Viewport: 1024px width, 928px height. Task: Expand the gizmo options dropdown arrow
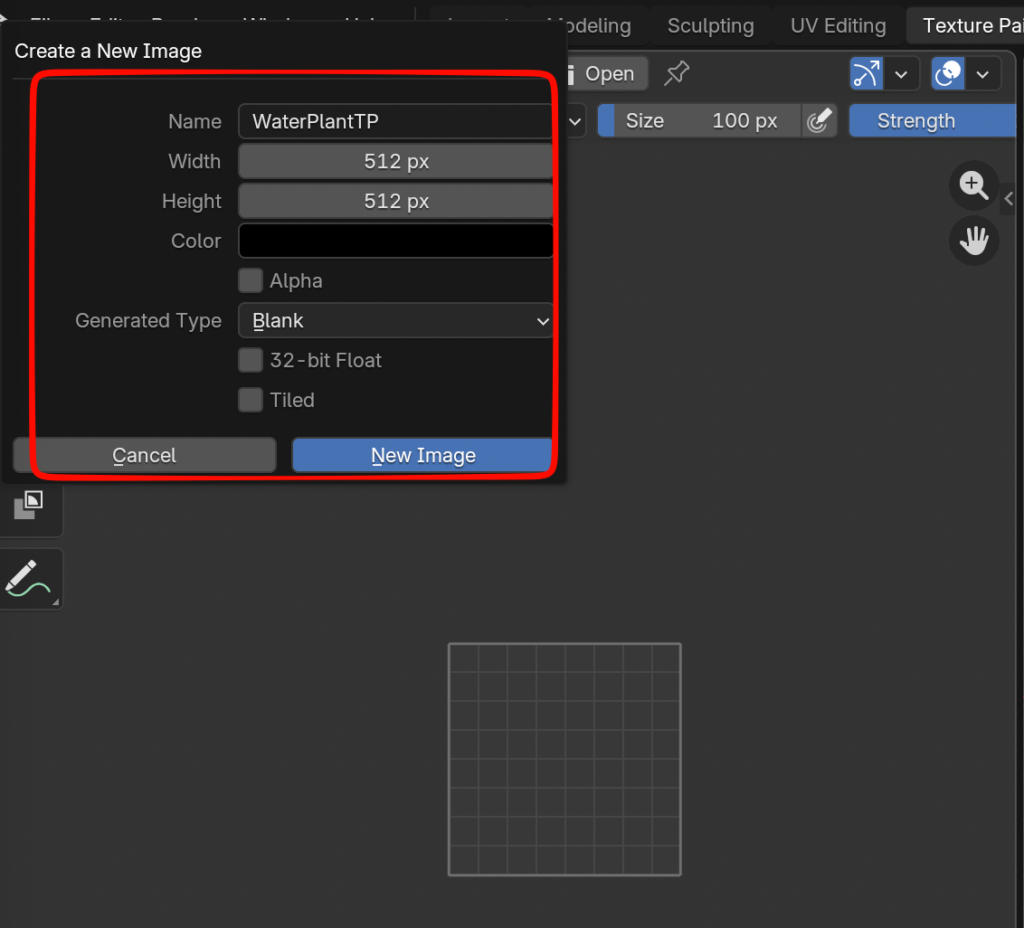point(902,74)
